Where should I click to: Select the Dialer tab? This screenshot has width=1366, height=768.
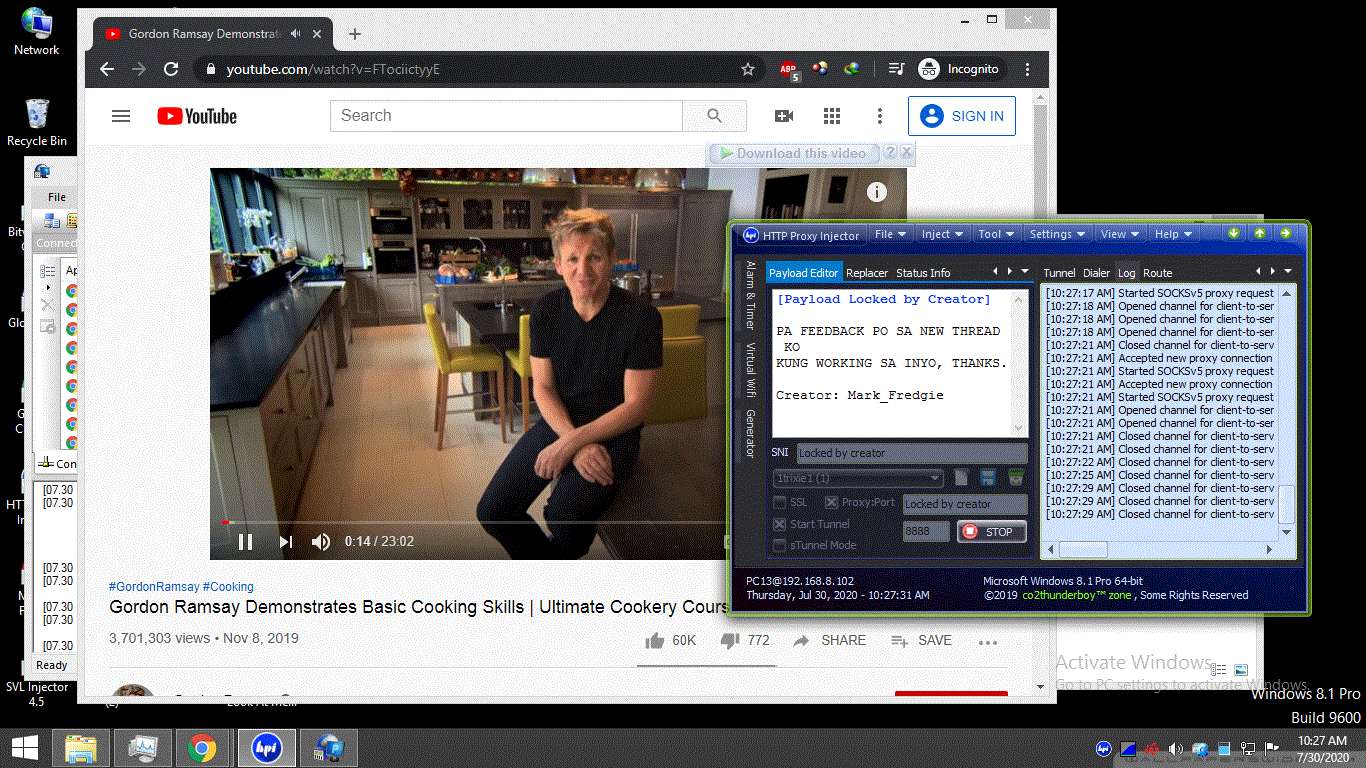(x=1097, y=273)
